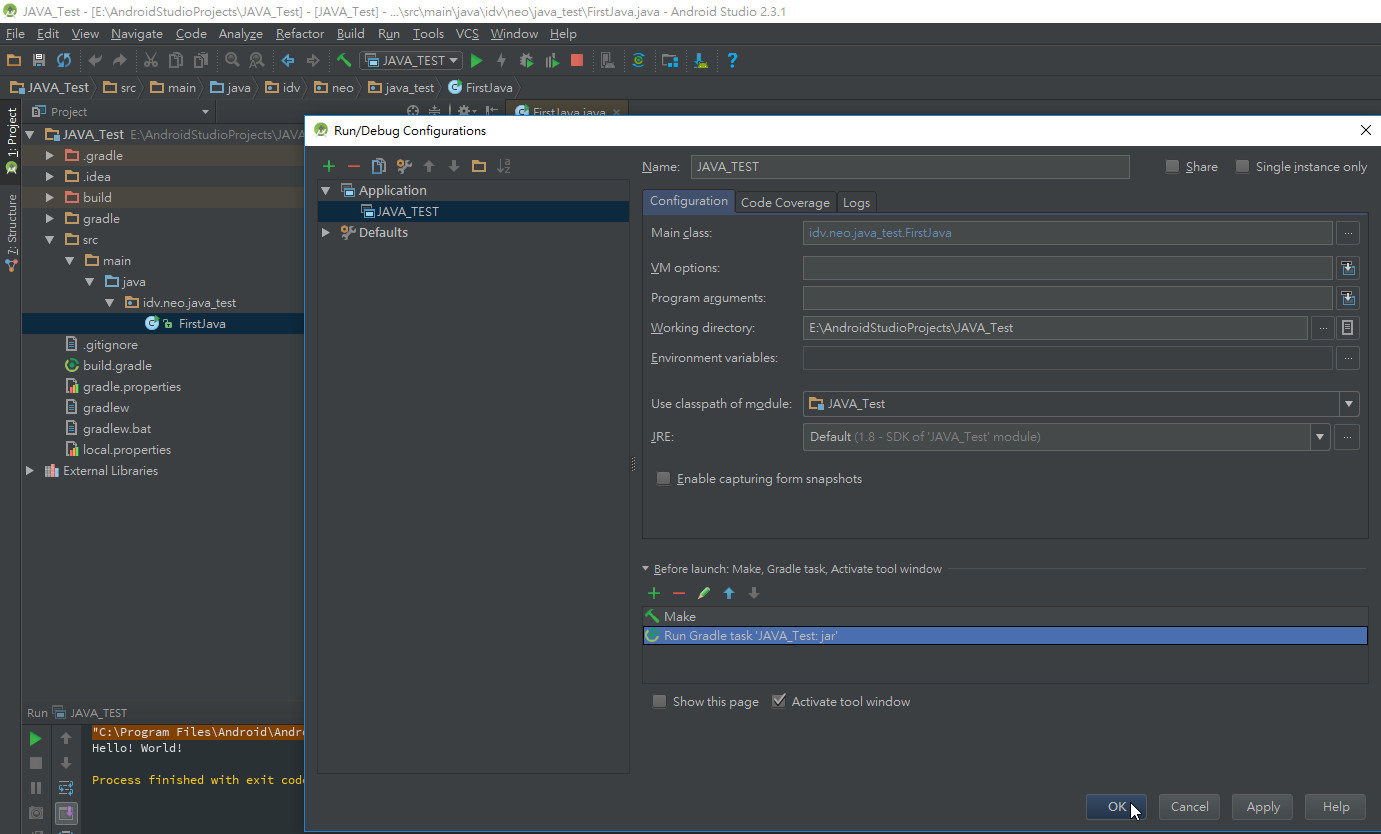Enable Single instance only
The height and width of the screenshot is (834, 1381).
[x=1243, y=167]
